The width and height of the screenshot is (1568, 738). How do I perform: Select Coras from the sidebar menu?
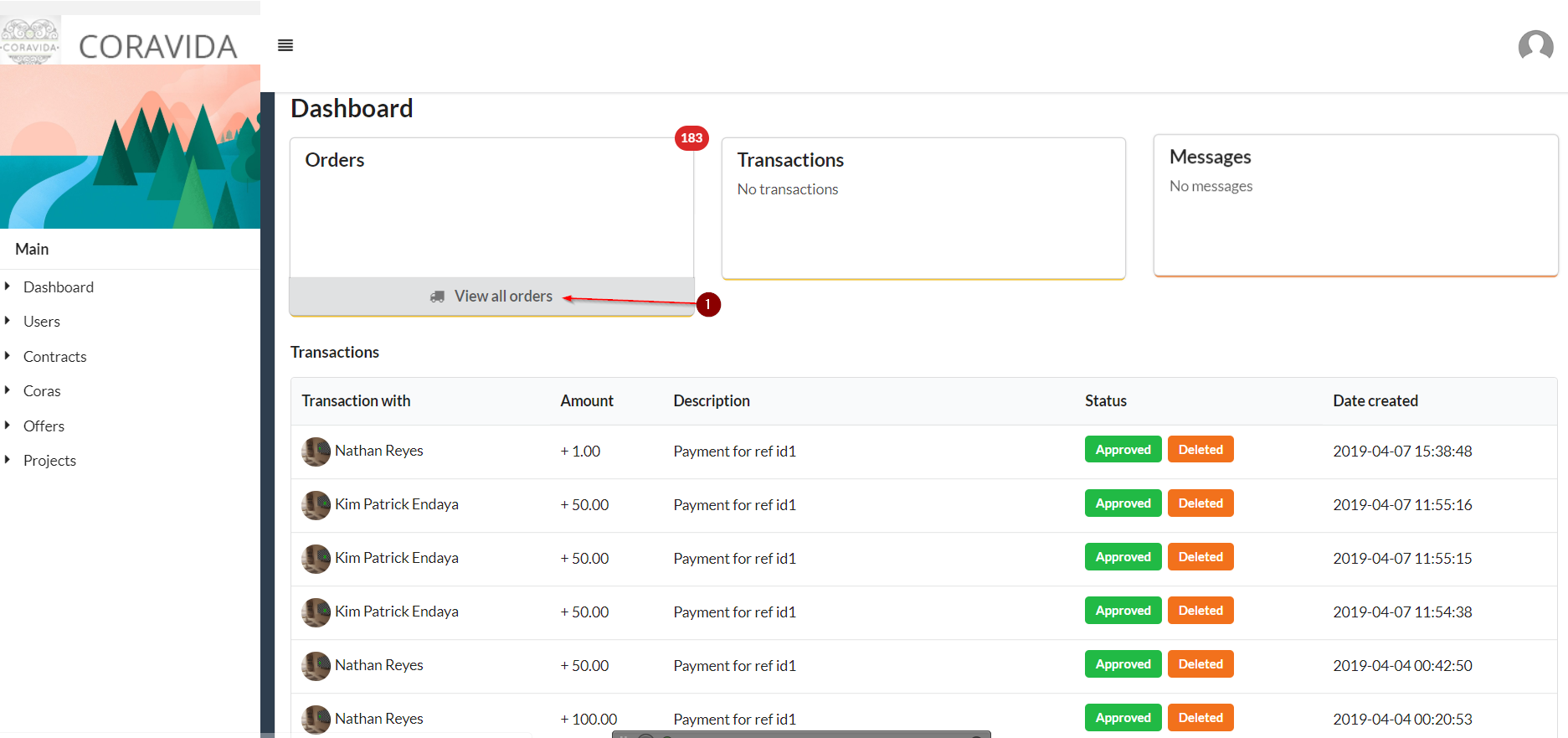pyautogui.click(x=42, y=391)
